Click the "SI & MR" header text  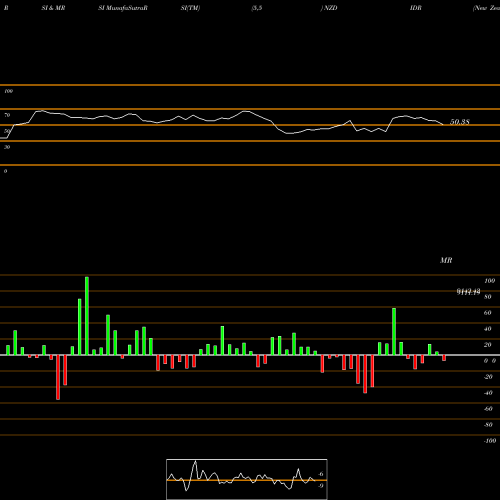click(53, 8)
